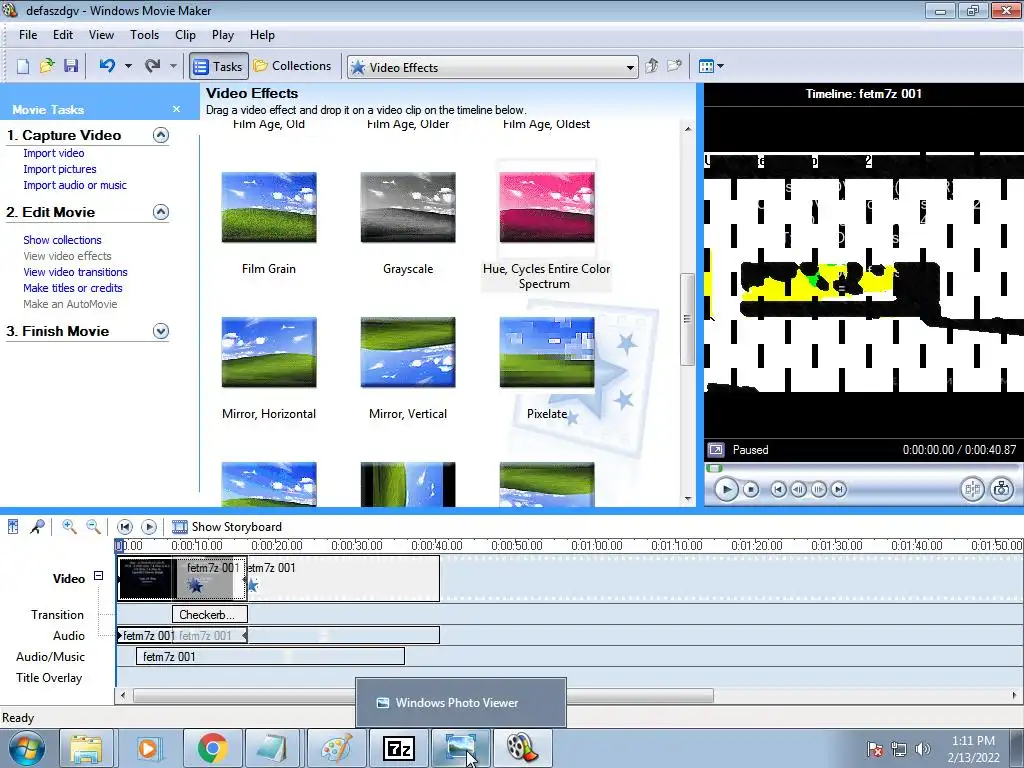Open the Play menu
Screen dimensions: 1024x768
point(223,35)
